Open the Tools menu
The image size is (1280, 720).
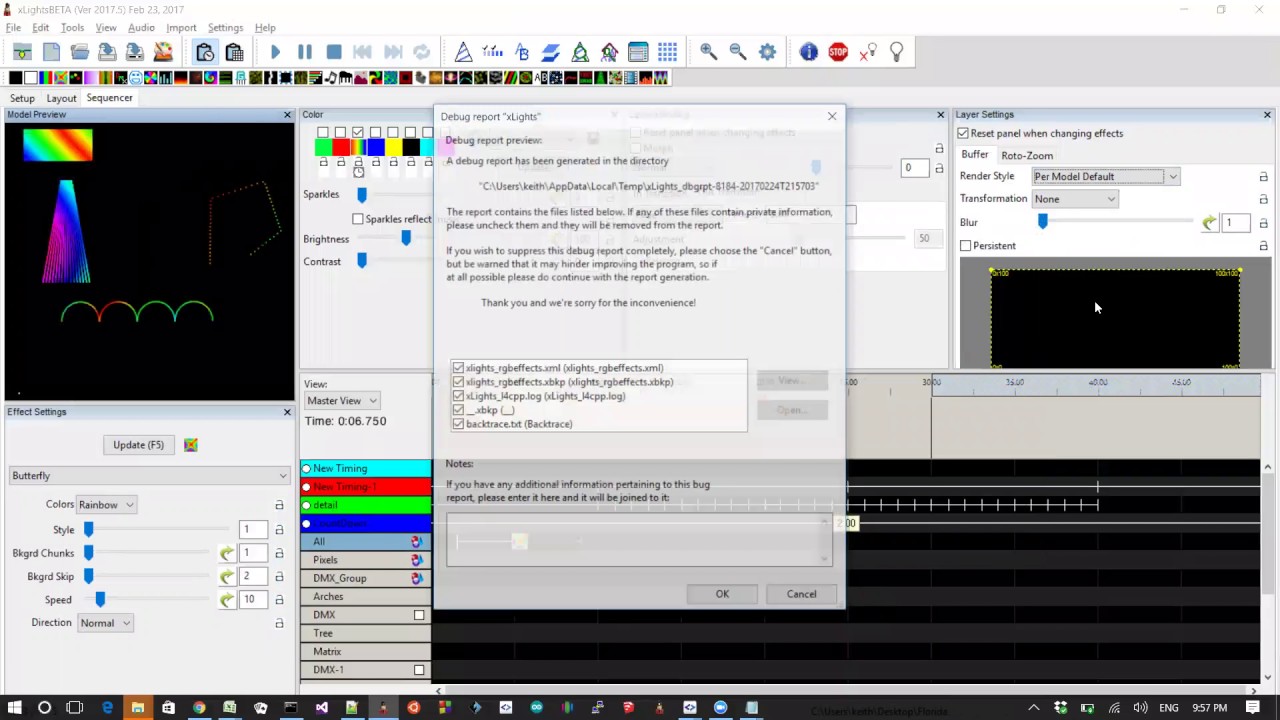[x=72, y=28]
